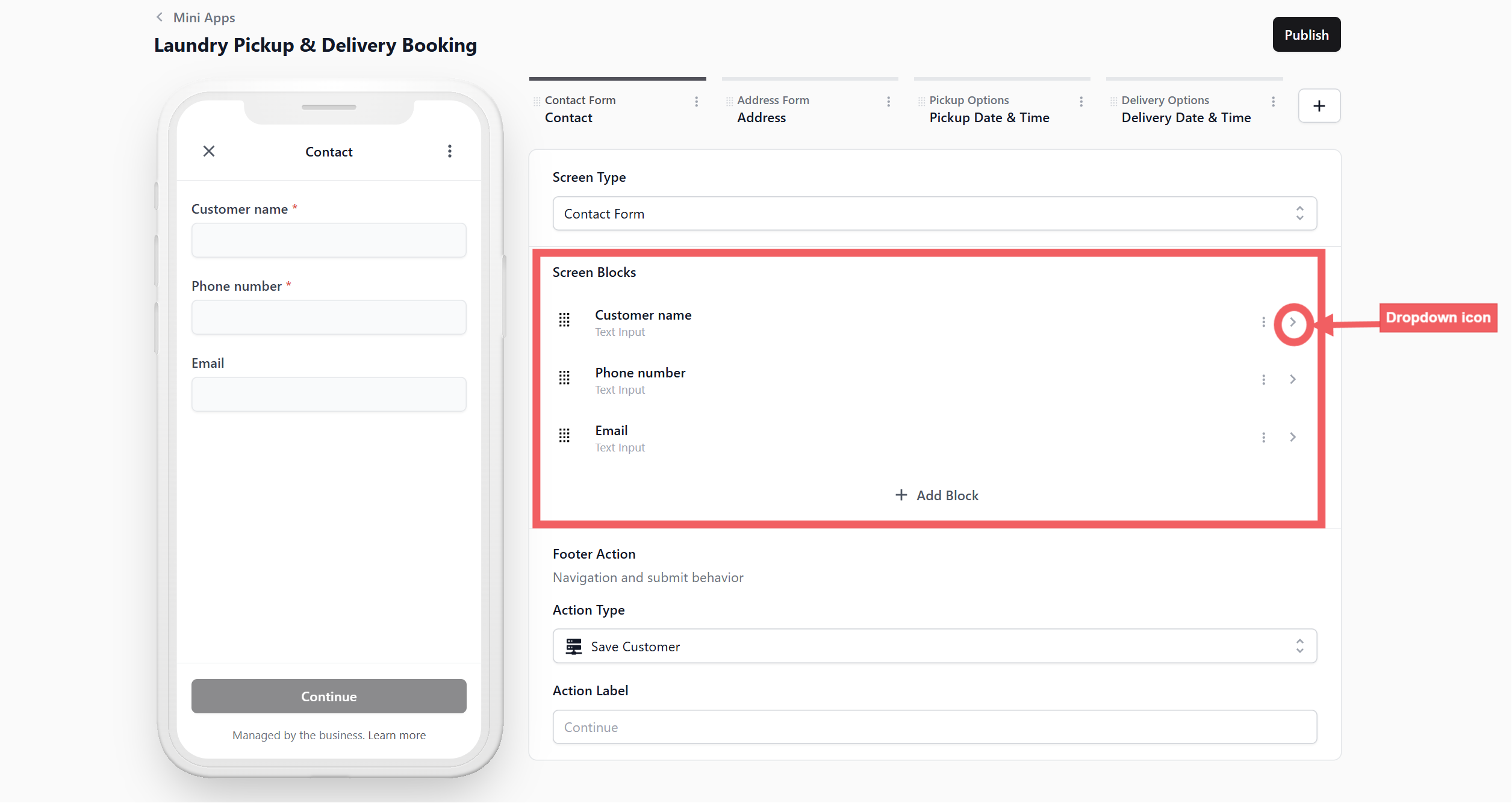This screenshot has width=1512, height=803.
Task: Switch to the Delivery Options tab
Action: pyautogui.click(x=1185, y=109)
